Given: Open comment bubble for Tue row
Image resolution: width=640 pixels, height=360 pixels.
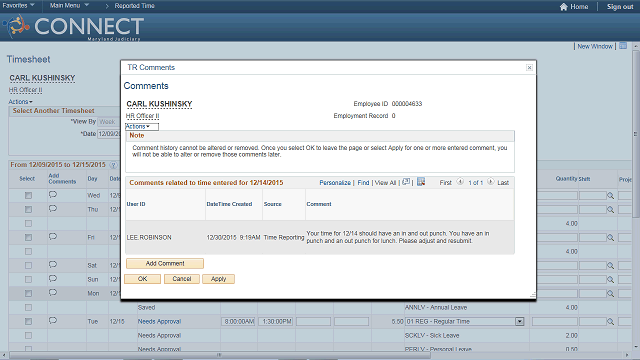Looking at the screenshot, I should click(x=53, y=321).
